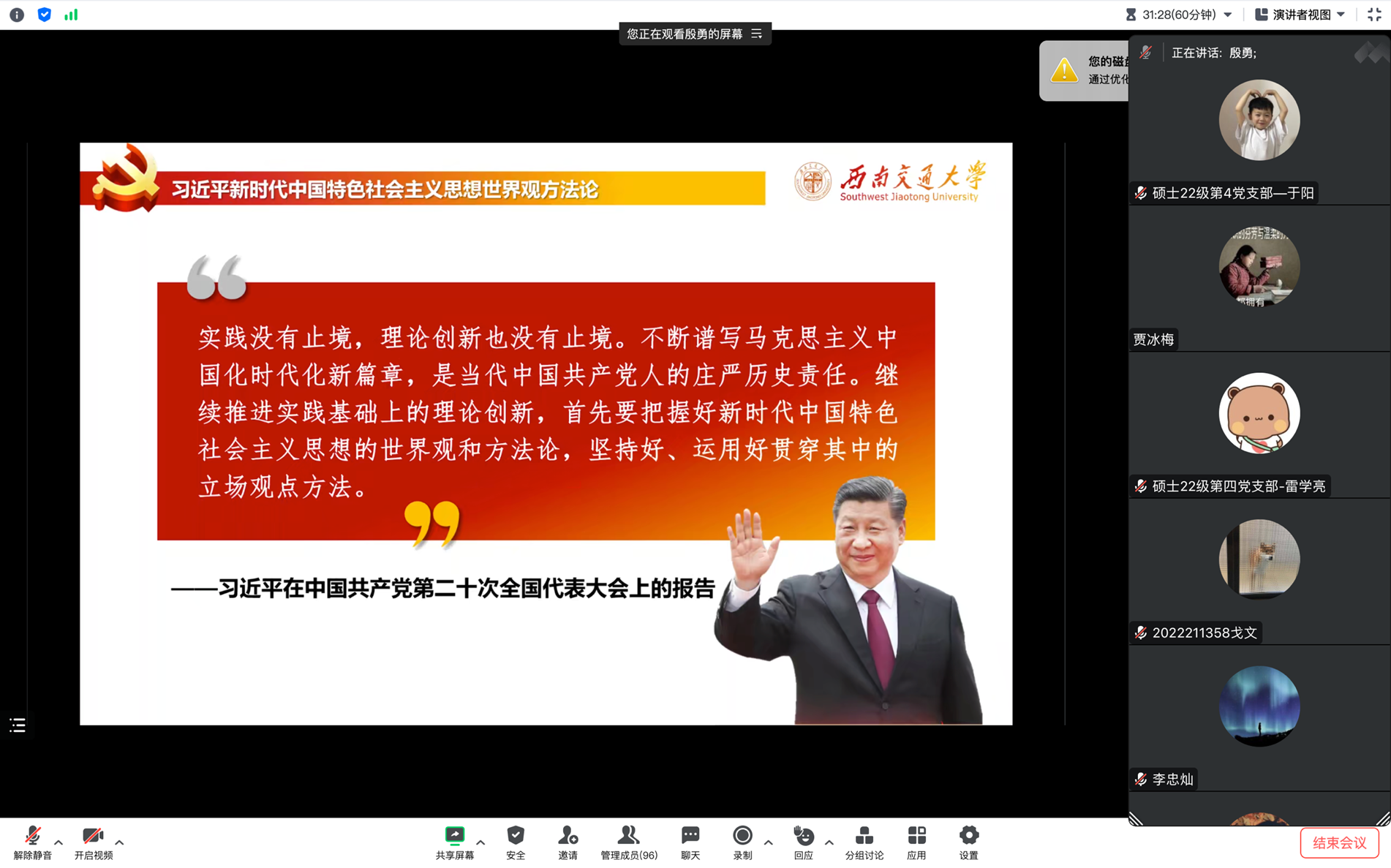Open Manage Participants (管理成员) panel
Image resolution: width=1391 pixels, height=868 pixels.
(628, 842)
